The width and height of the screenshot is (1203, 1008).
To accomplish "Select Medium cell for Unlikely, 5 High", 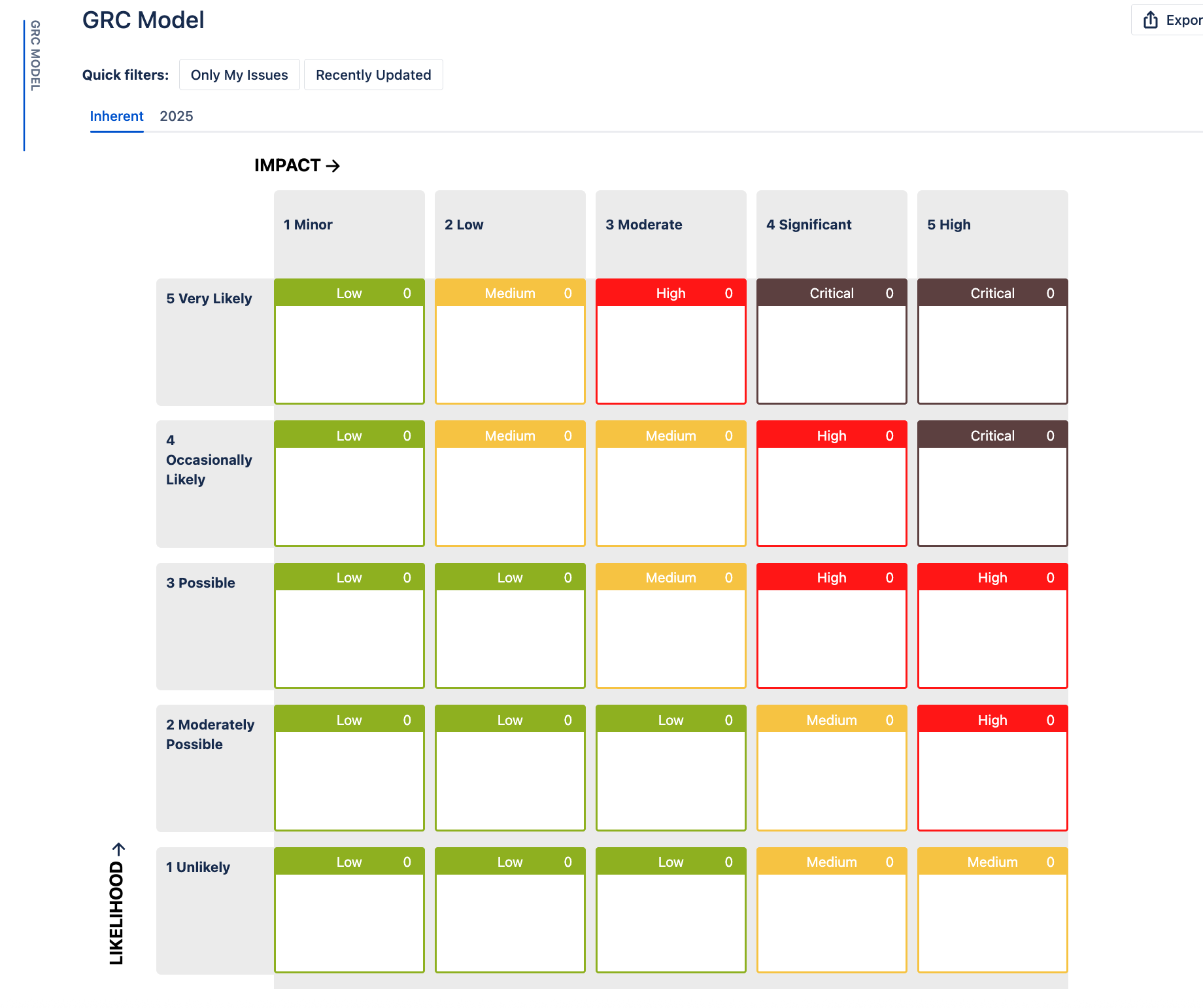I will click(992, 910).
